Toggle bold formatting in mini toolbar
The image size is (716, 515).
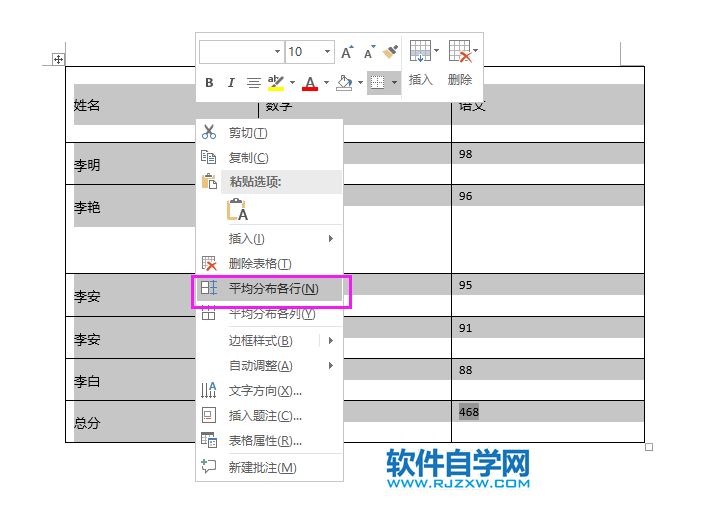209,83
